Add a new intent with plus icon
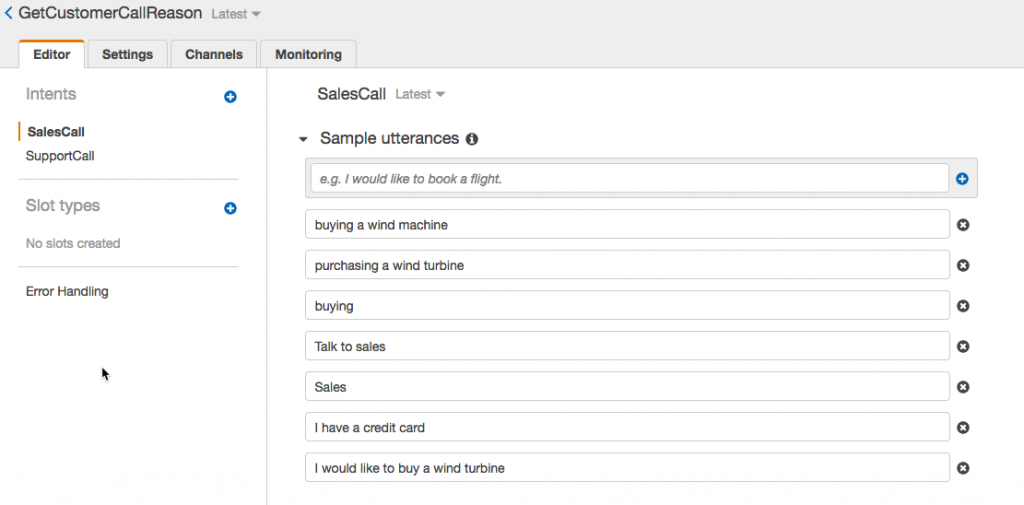The image size is (1024, 505). tap(230, 97)
